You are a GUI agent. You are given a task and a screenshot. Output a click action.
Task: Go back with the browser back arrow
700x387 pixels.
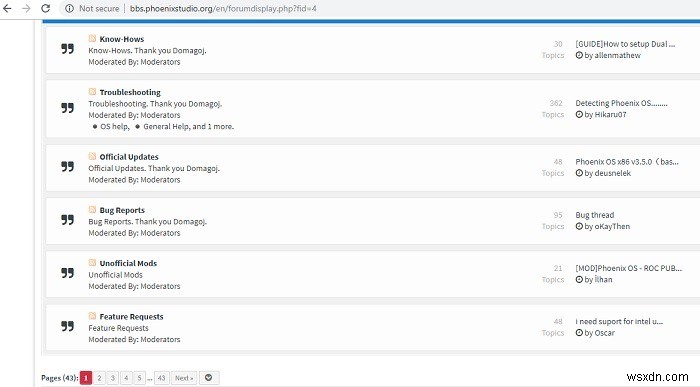pos(7,8)
